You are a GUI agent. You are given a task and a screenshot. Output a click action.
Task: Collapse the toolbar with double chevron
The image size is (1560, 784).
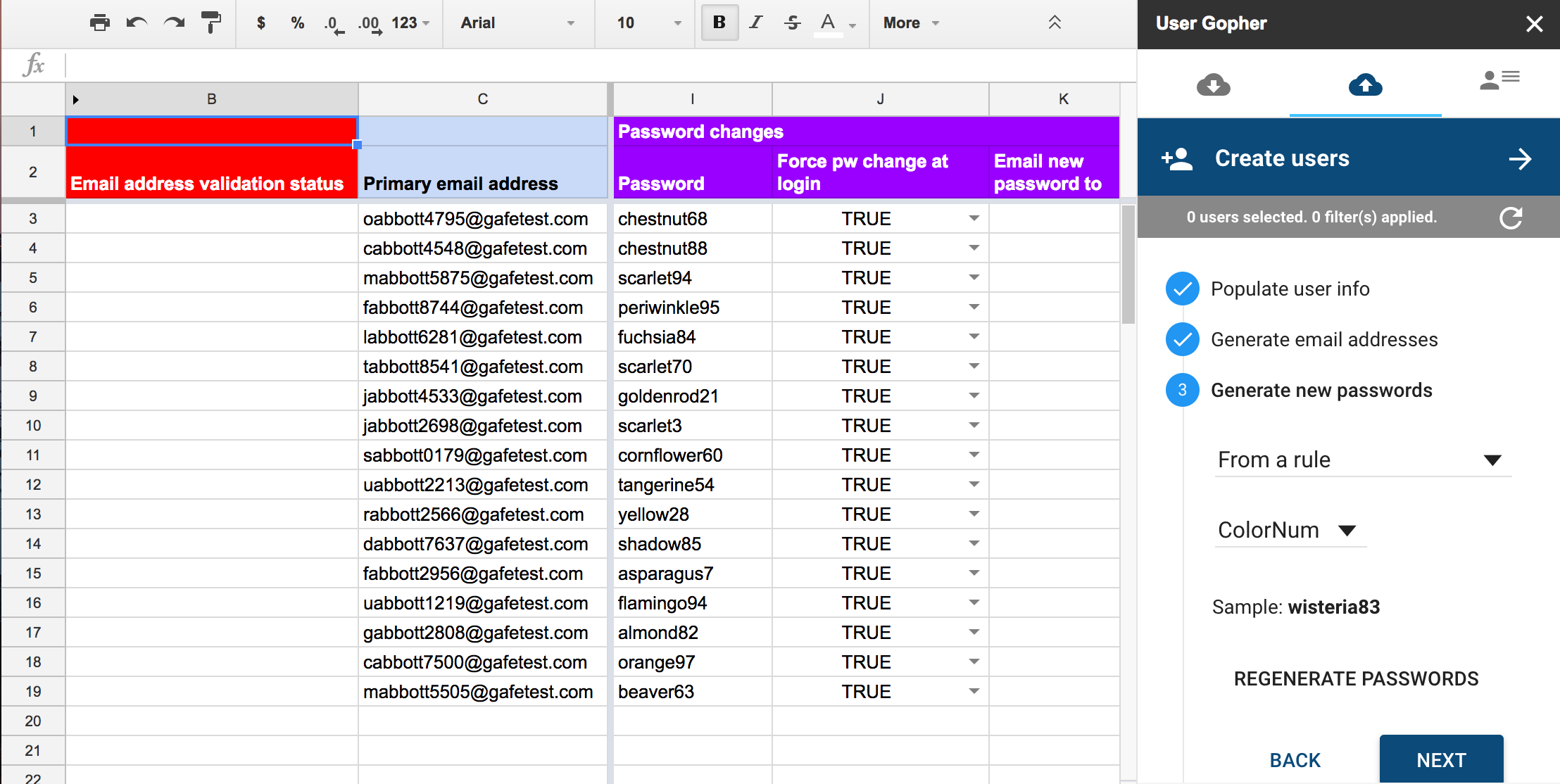coord(1055,23)
